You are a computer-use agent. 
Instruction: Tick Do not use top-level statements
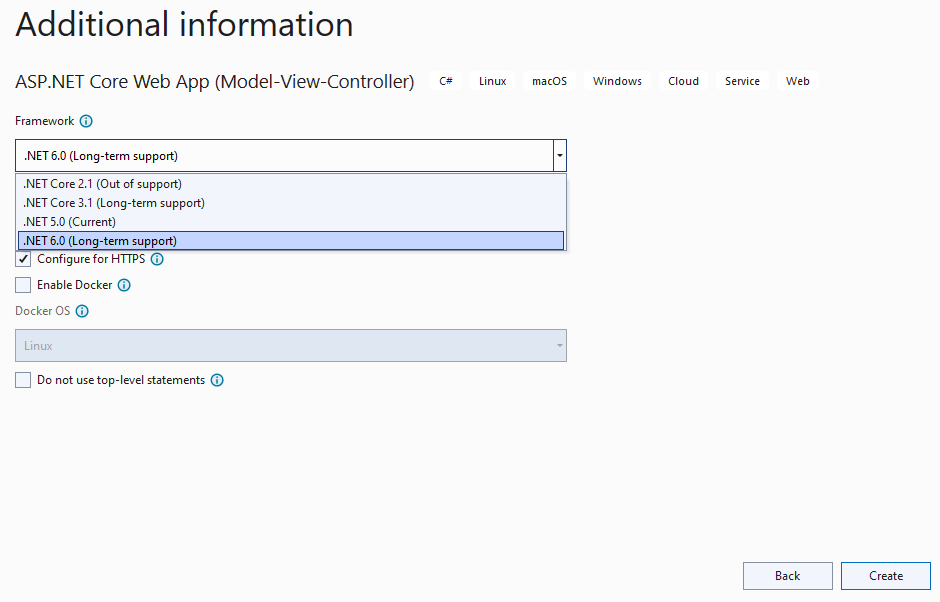pyautogui.click(x=23, y=380)
